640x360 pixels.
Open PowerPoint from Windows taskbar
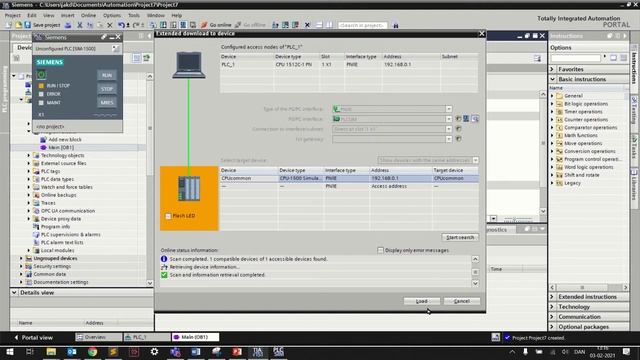237,351
